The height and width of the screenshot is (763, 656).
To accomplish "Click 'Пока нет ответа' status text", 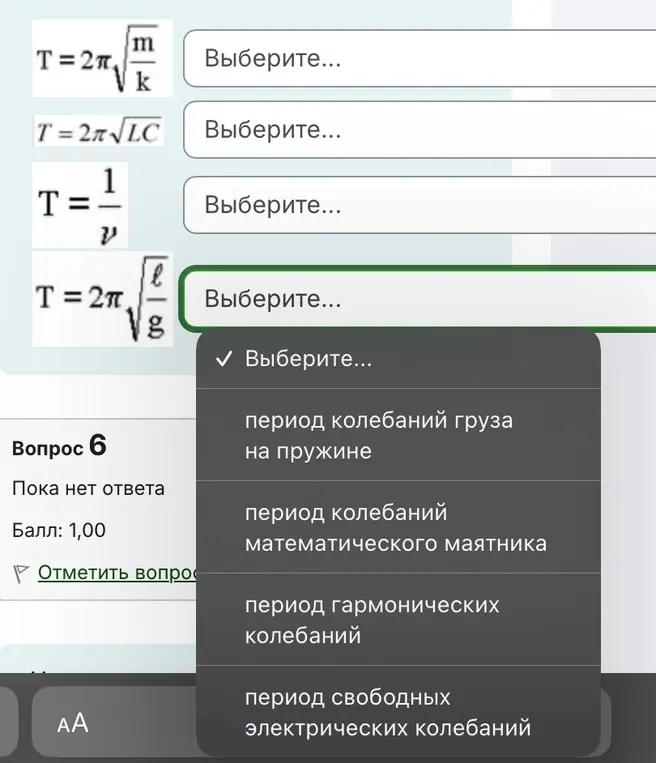I will pyautogui.click(x=88, y=488).
